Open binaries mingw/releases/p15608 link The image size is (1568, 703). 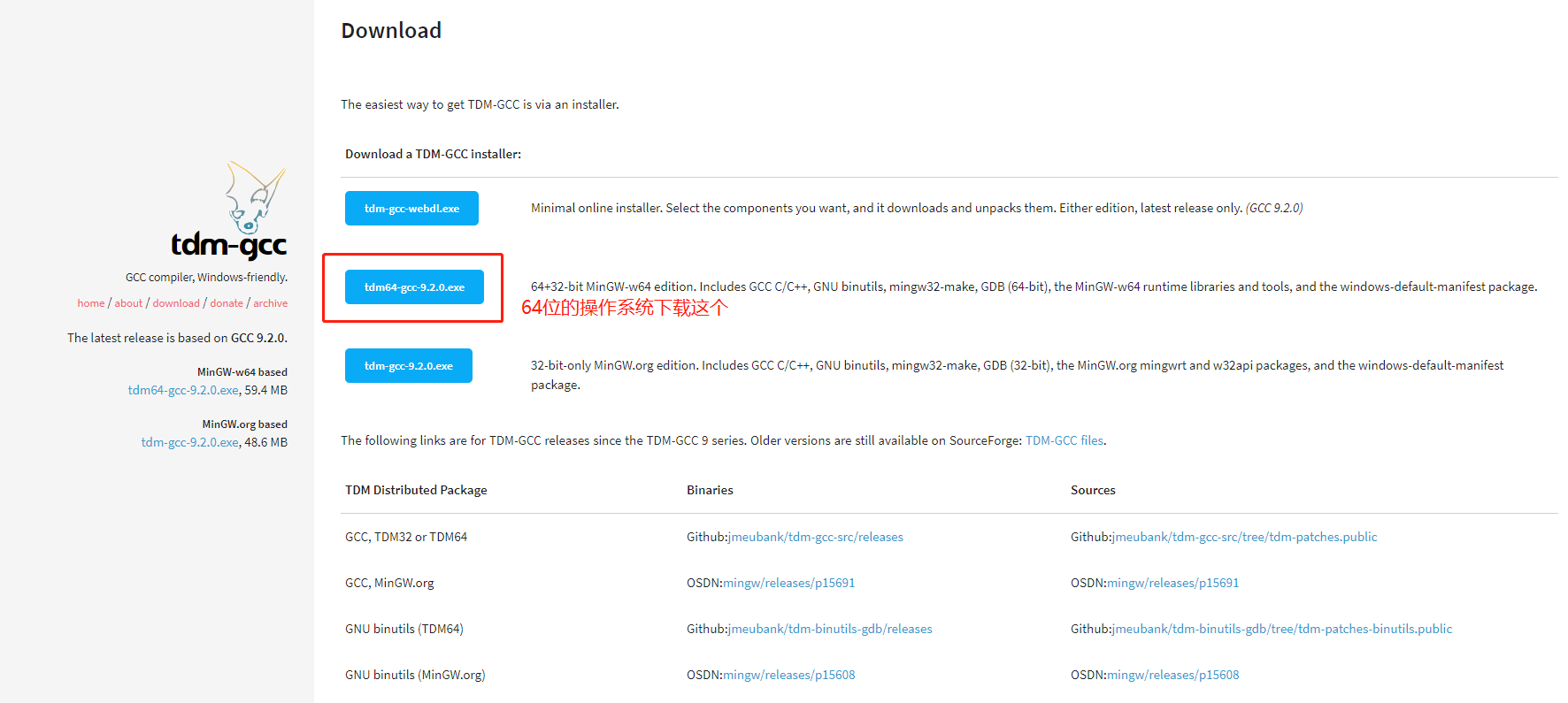(789, 675)
